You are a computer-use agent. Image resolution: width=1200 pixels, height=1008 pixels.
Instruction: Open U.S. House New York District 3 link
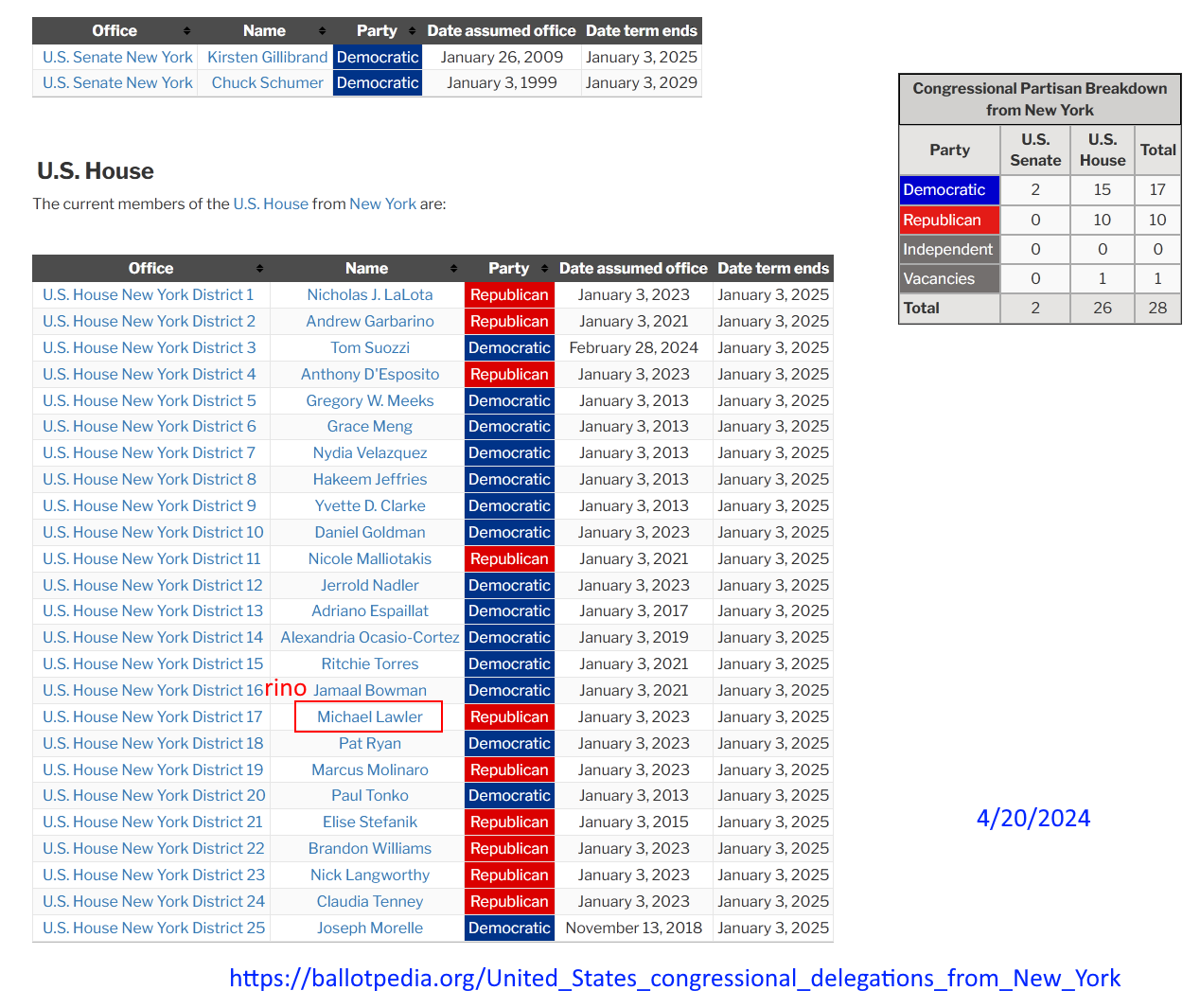[x=150, y=348]
